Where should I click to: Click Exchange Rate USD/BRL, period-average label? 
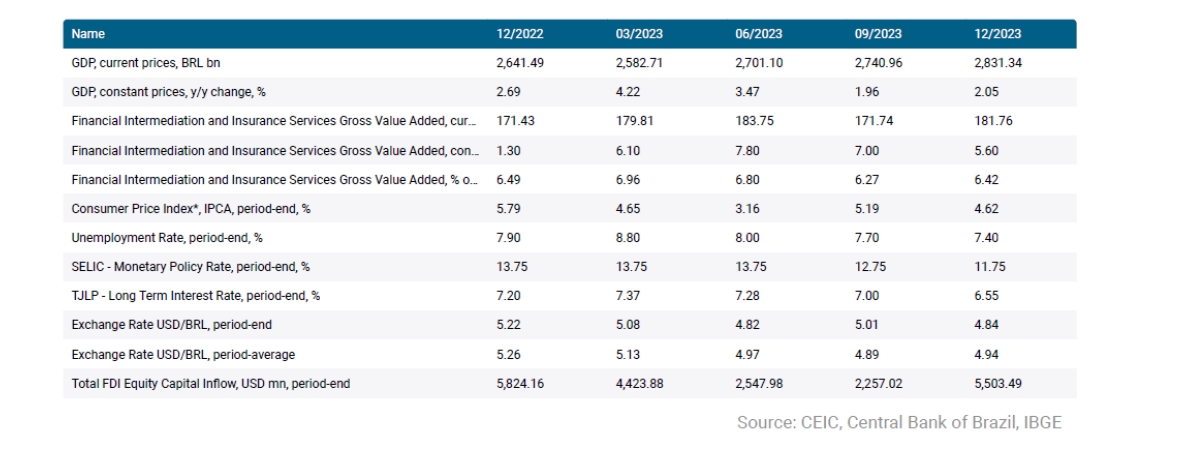[183, 354]
